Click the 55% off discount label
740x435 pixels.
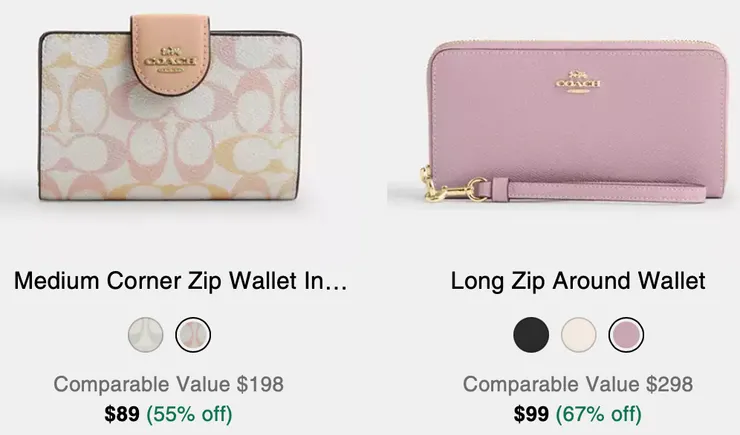click(x=189, y=413)
